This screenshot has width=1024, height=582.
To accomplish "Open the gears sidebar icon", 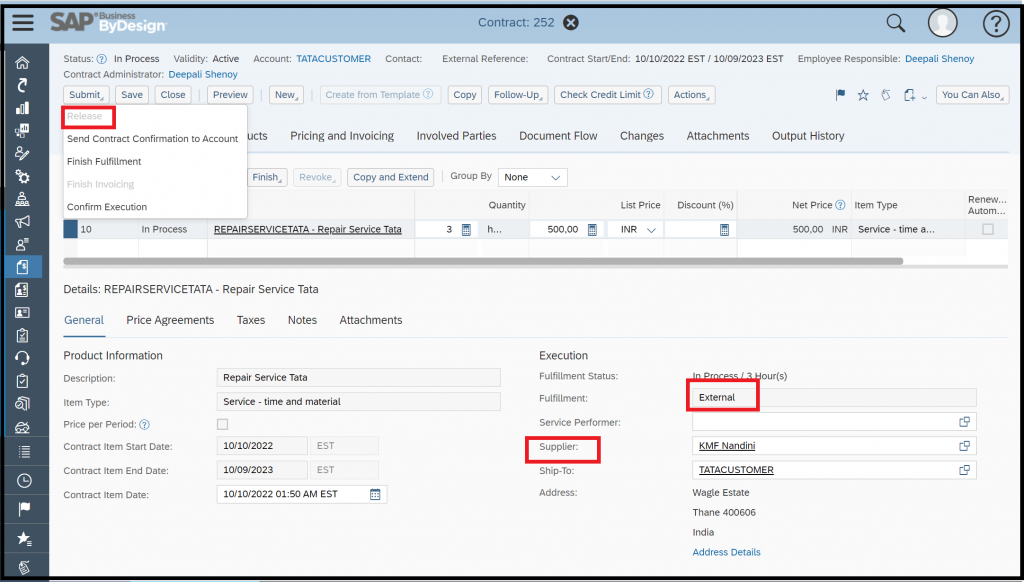I will [22, 176].
